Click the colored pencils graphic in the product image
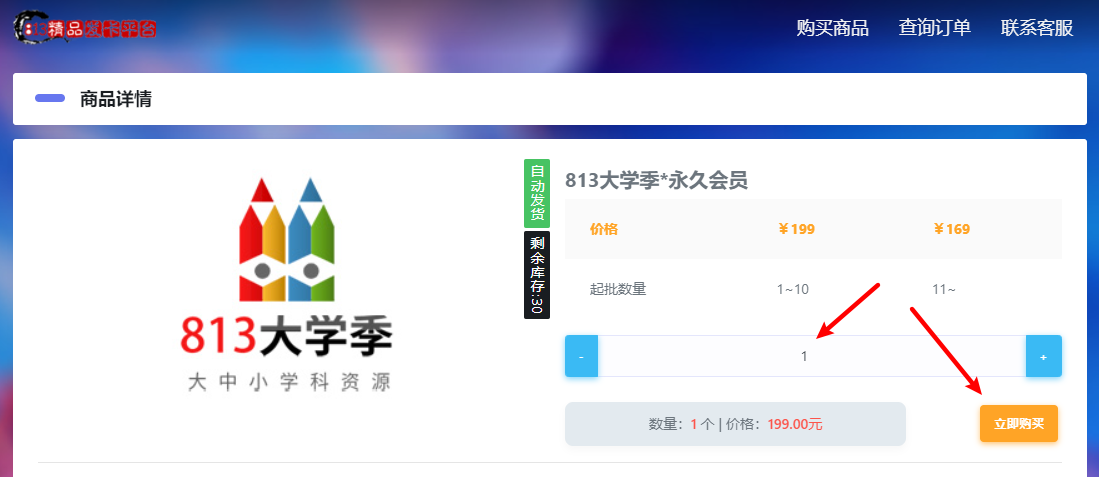 (x=286, y=240)
